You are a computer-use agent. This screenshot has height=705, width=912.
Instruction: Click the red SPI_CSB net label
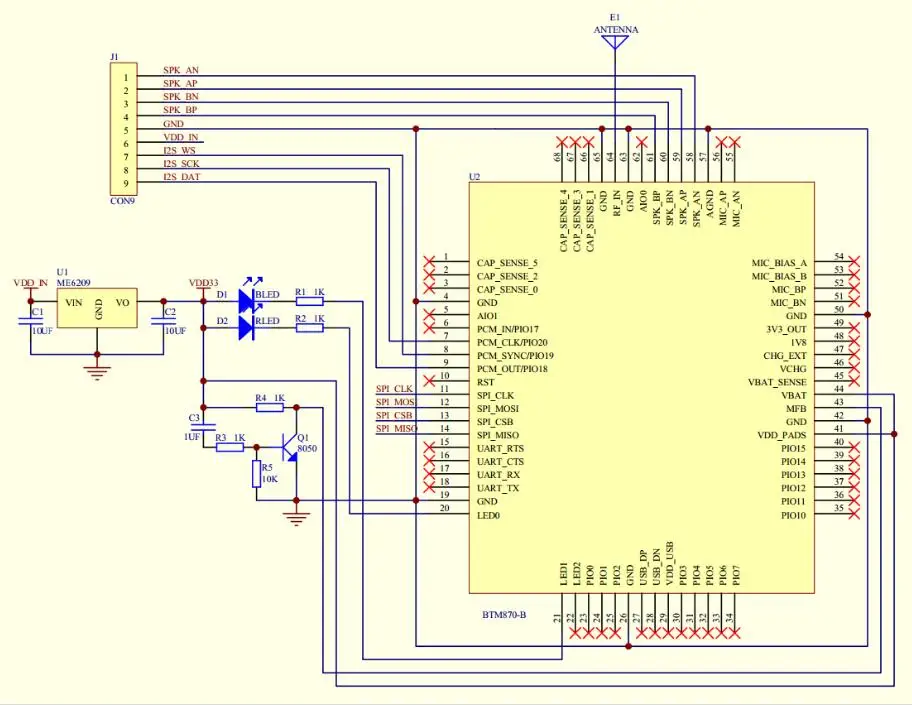click(x=394, y=415)
